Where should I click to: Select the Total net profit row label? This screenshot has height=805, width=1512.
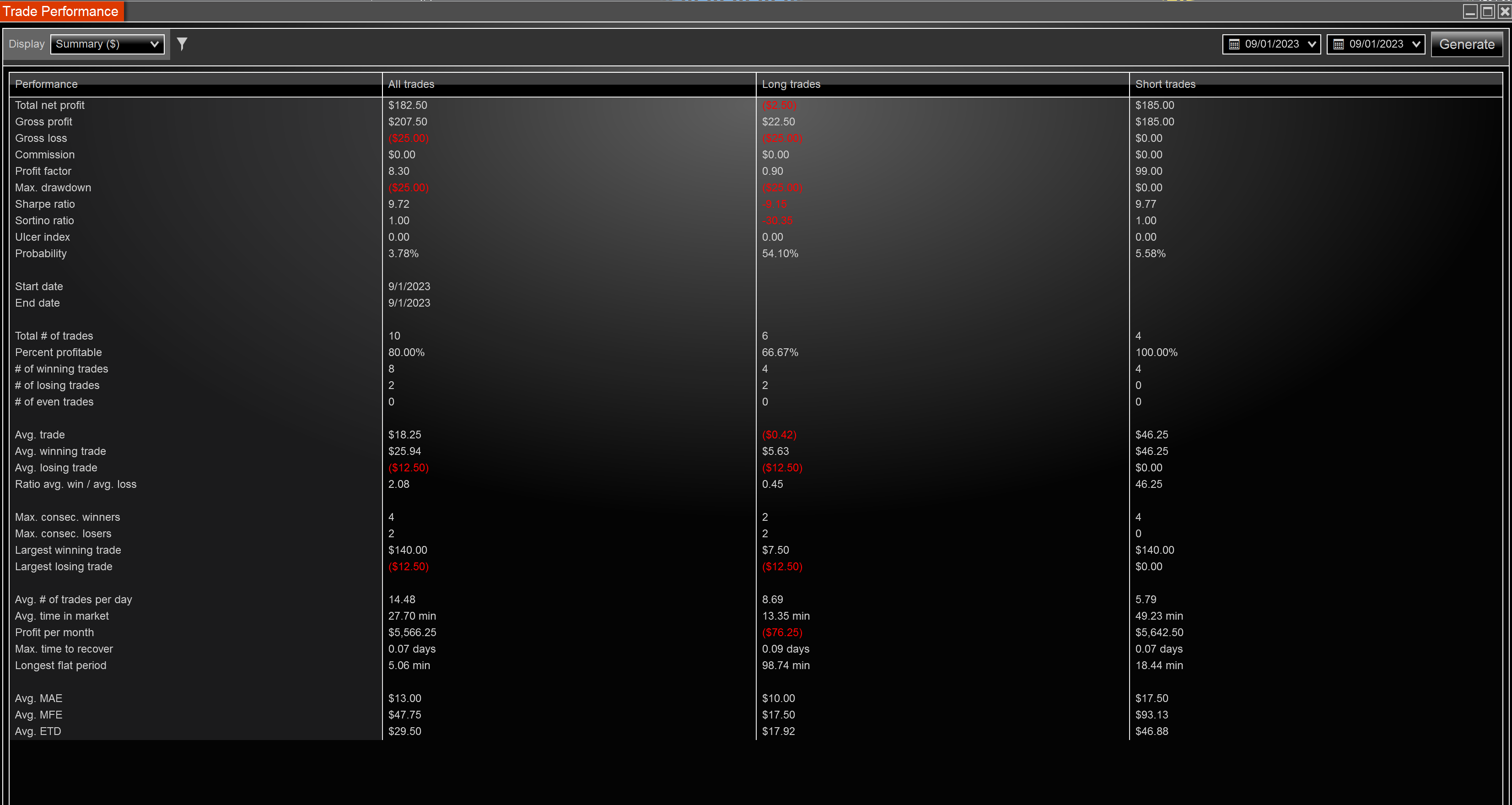pos(50,105)
